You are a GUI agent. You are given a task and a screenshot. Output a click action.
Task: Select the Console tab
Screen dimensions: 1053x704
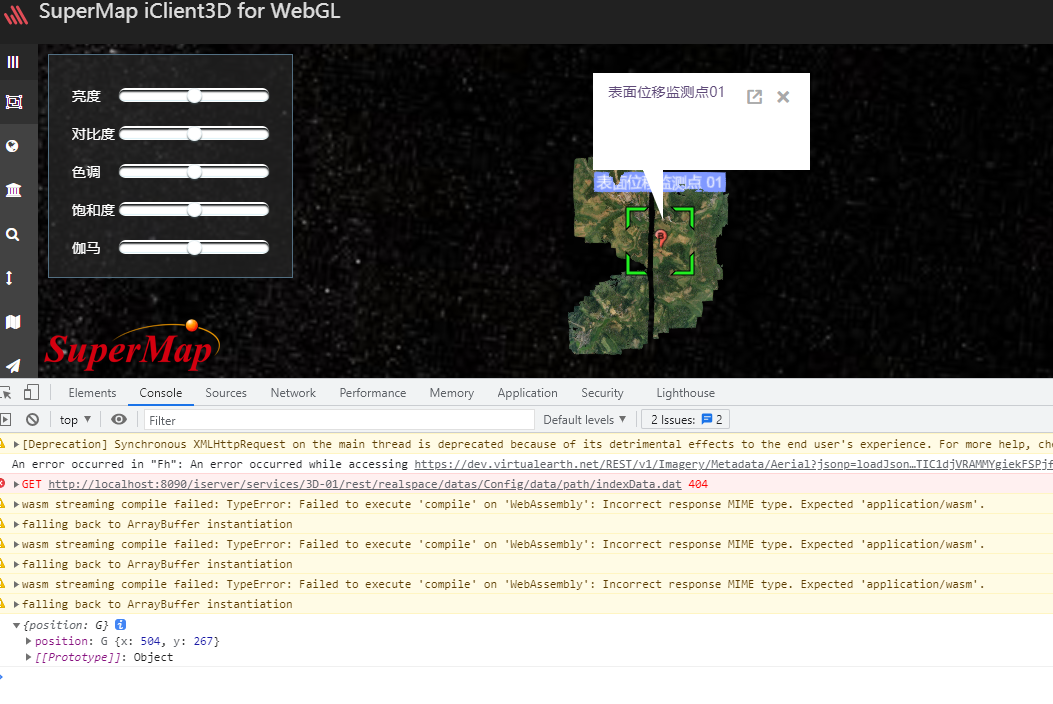[x=161, y=393]
